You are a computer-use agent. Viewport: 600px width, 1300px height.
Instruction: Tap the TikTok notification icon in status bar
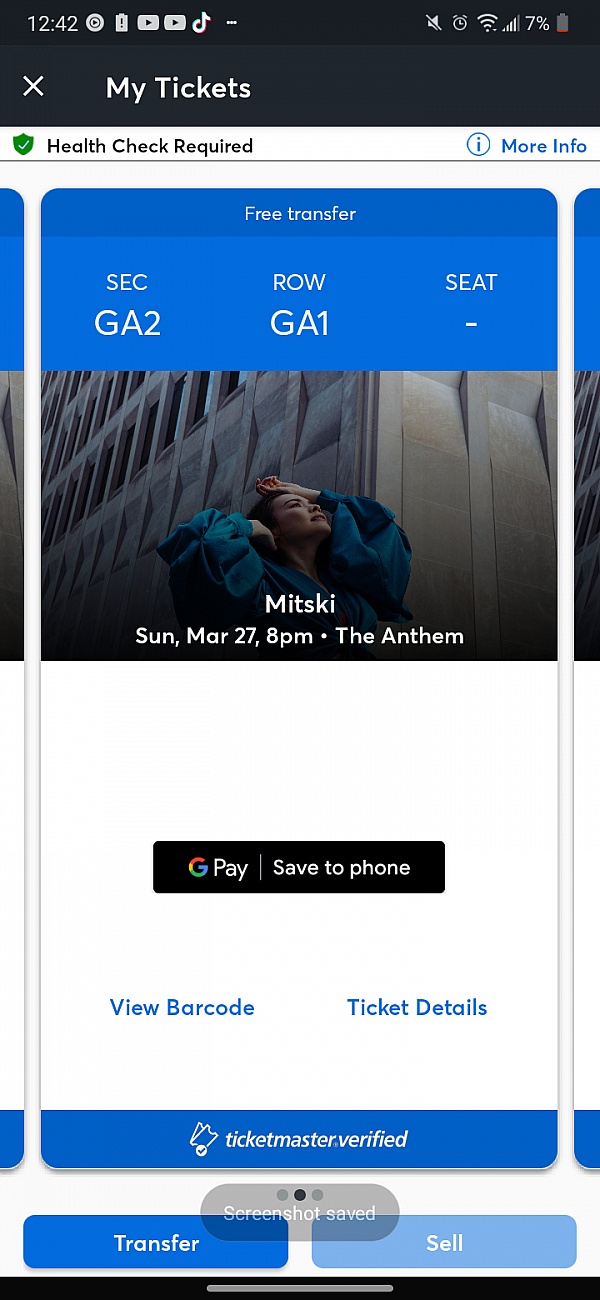(x=201, y=23)
